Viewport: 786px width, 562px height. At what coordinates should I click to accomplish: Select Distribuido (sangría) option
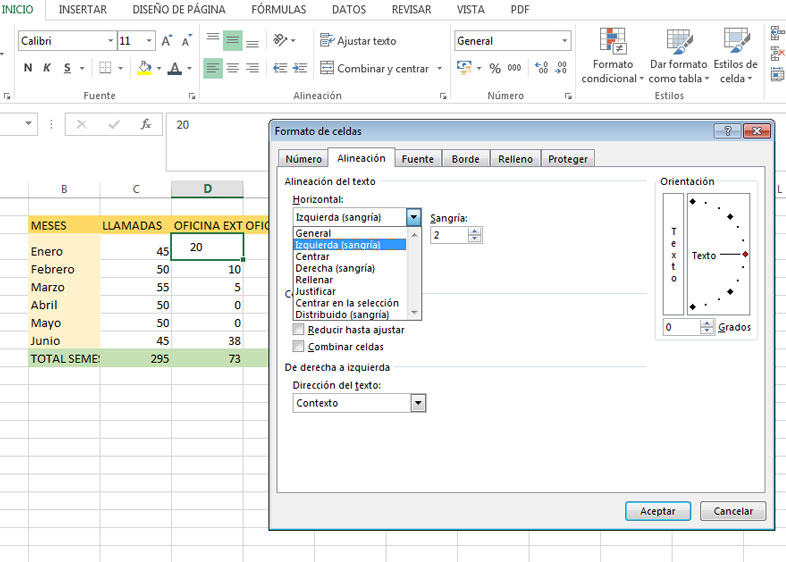[350, 314]
